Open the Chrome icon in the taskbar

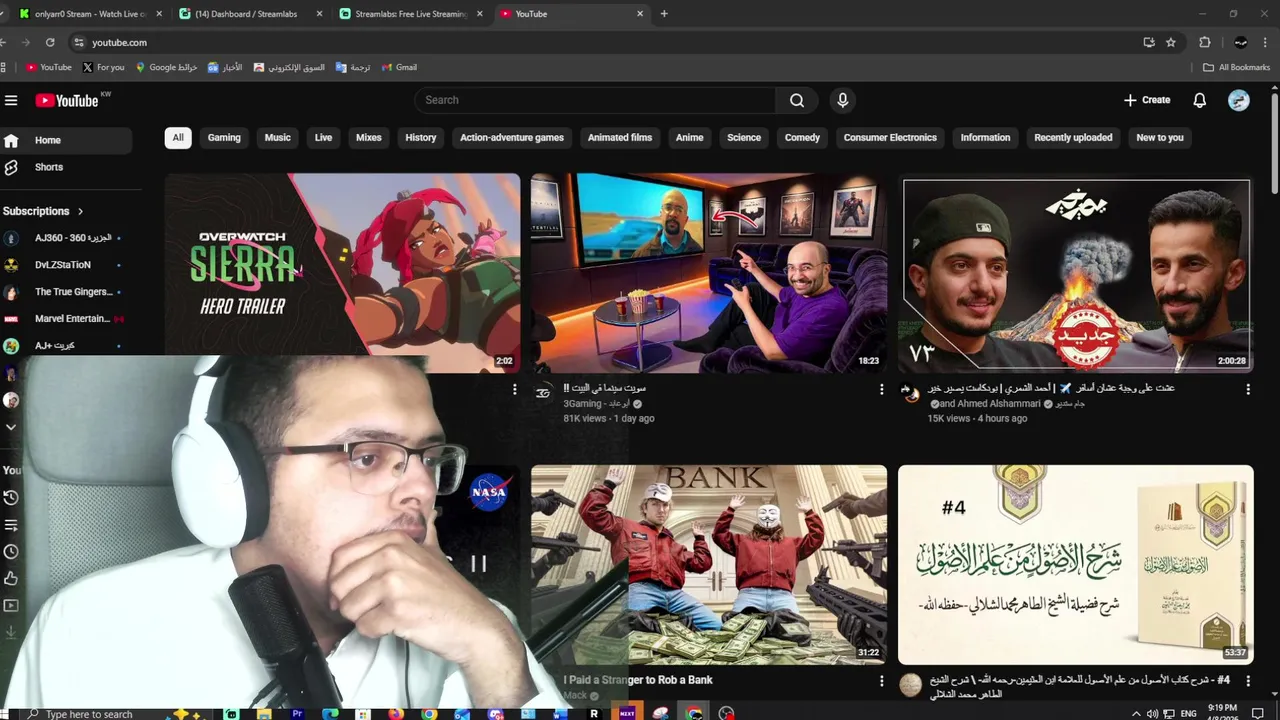pos(429,713)
